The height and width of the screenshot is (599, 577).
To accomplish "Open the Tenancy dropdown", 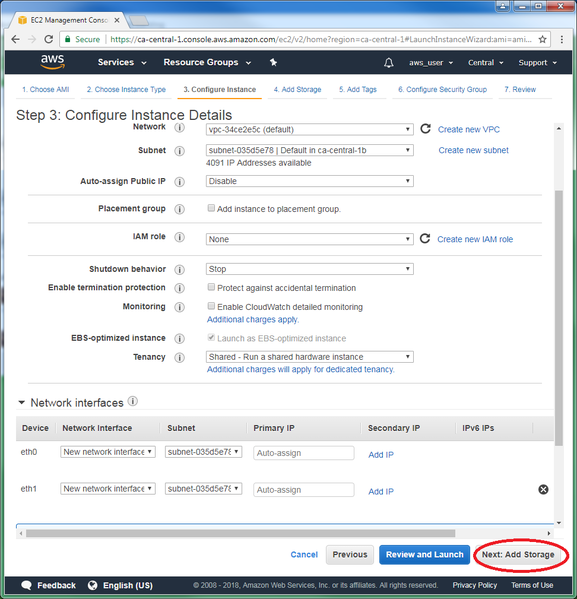I will [x=310, y=357].
